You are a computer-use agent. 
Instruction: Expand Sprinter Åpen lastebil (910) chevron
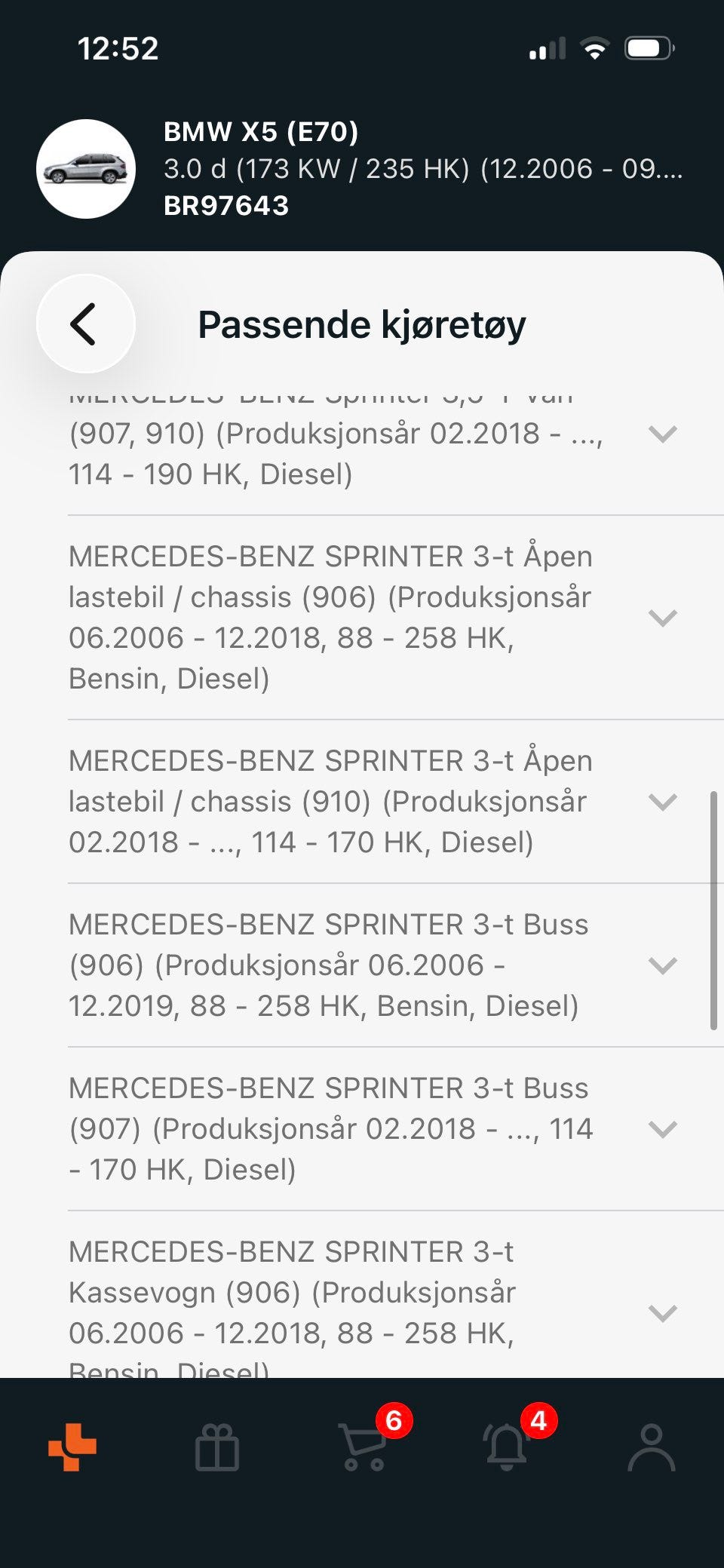tap(663, 802)
